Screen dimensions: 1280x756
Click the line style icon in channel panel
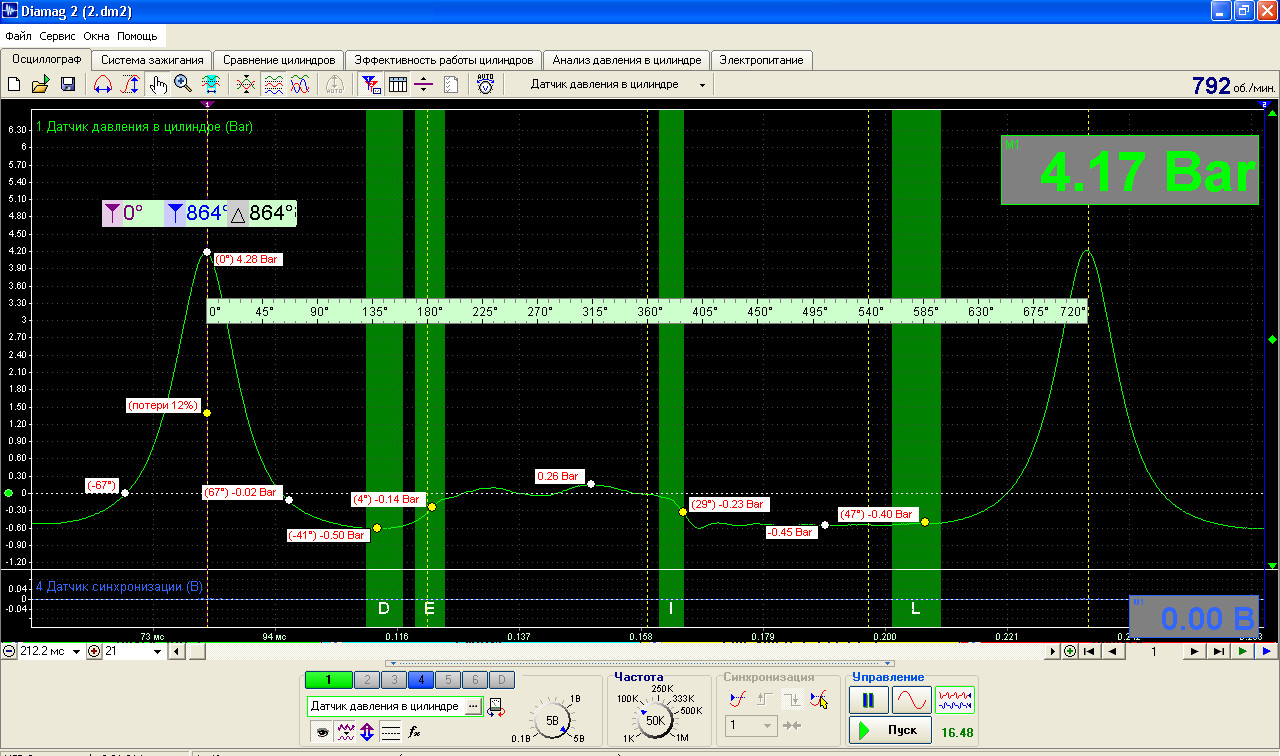point(390,731)
